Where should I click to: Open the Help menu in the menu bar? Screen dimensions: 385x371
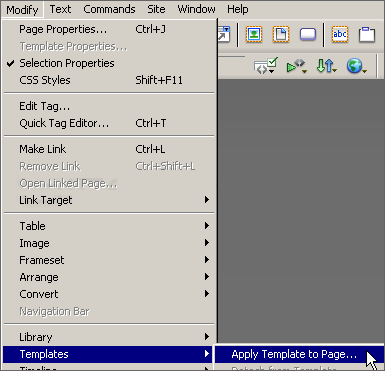tap(238, 9)
